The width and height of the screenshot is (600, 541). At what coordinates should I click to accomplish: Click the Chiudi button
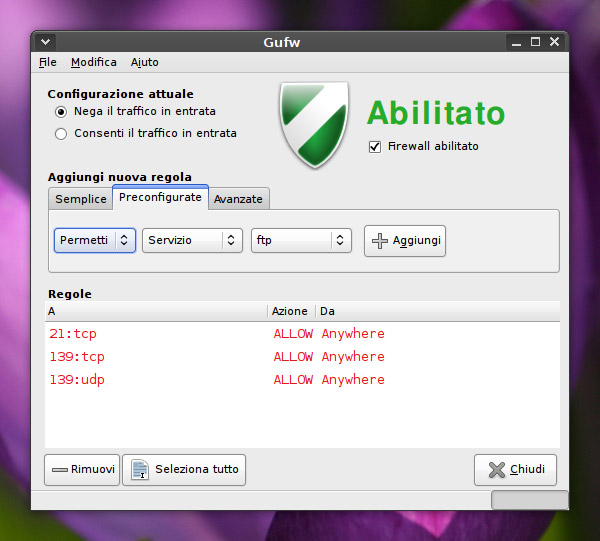point(515,469)
